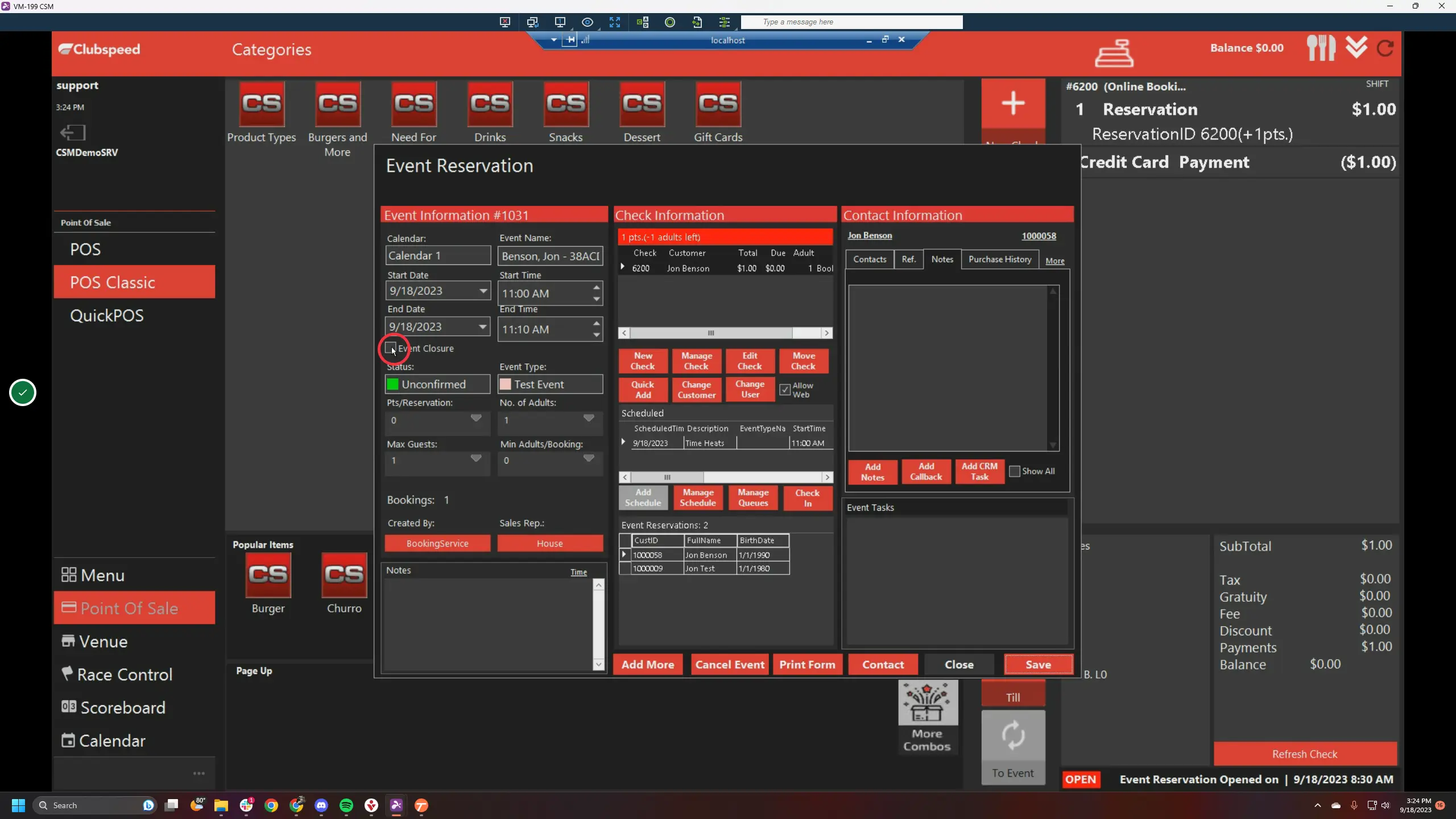This screenshot has height=819, width=1456.
Task: Open the Product Types category icon
Action: click(x=262, y=104)
